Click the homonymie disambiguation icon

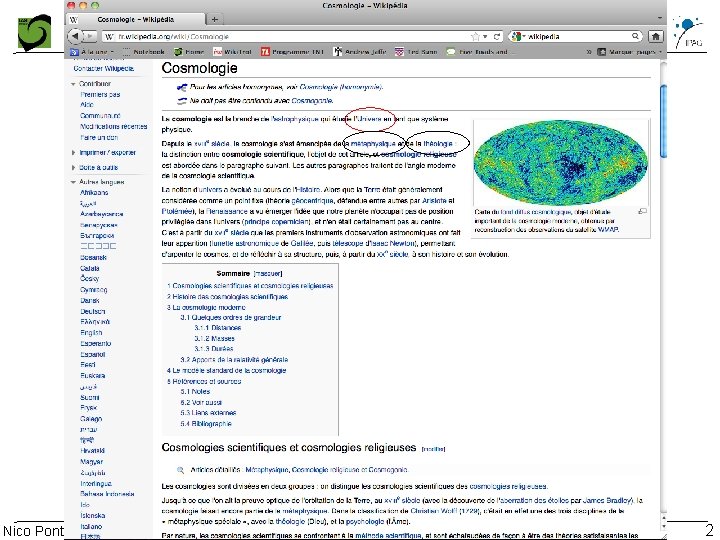tap(182, 87)
